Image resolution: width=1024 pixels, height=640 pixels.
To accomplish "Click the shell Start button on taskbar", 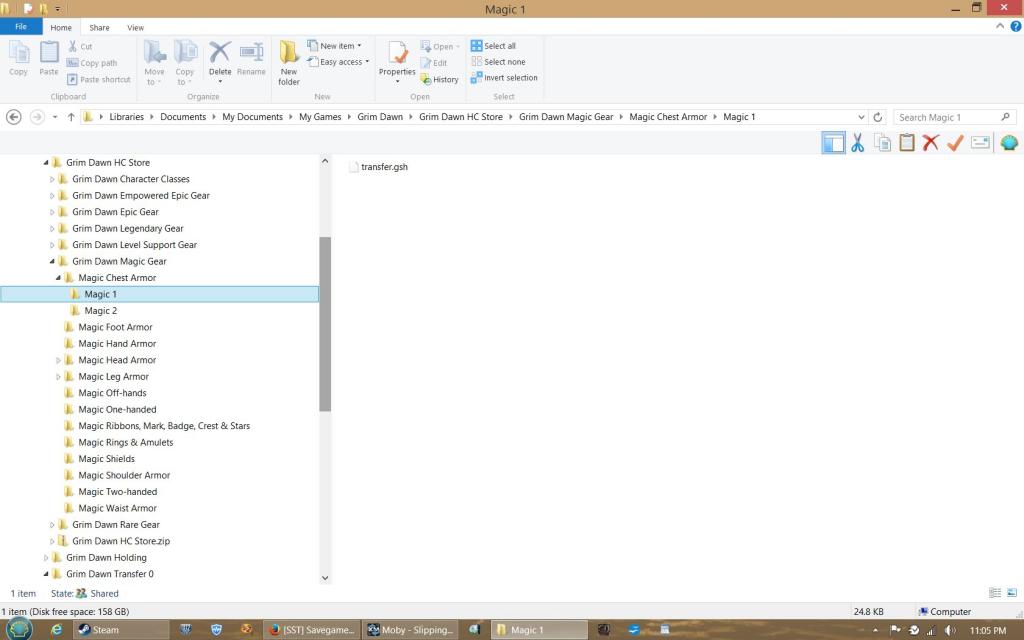I will click(x=19, y=629).
